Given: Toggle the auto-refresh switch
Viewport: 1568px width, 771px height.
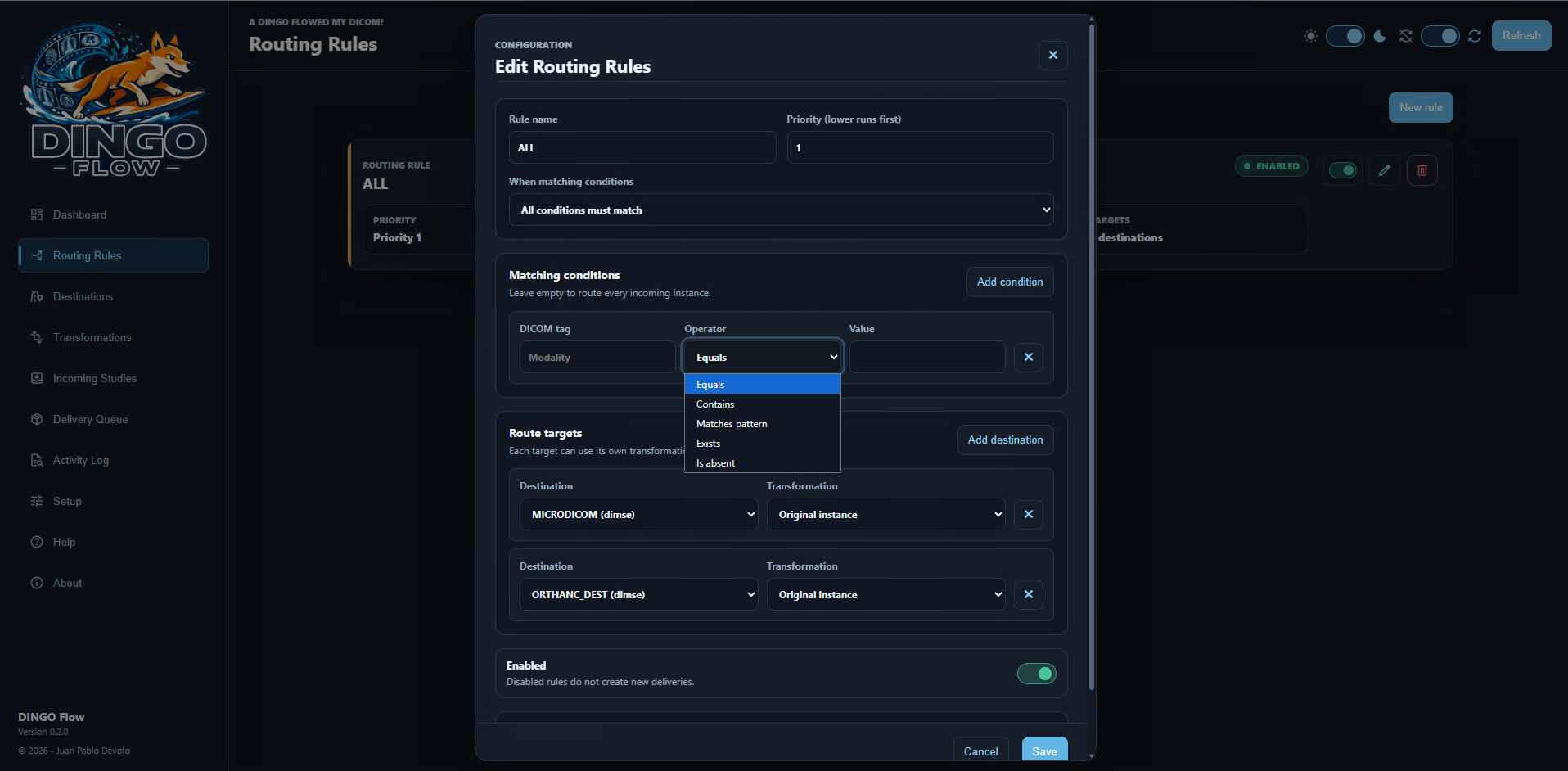Looking at the screenshot, I should (x=1440, y=36).
